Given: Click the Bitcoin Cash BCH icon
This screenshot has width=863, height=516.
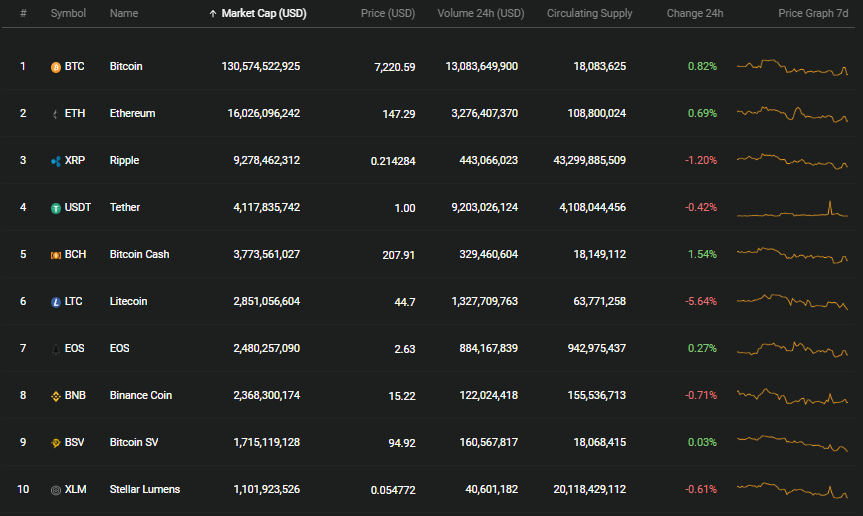Looking at the screenshot, I should (56, 255).
